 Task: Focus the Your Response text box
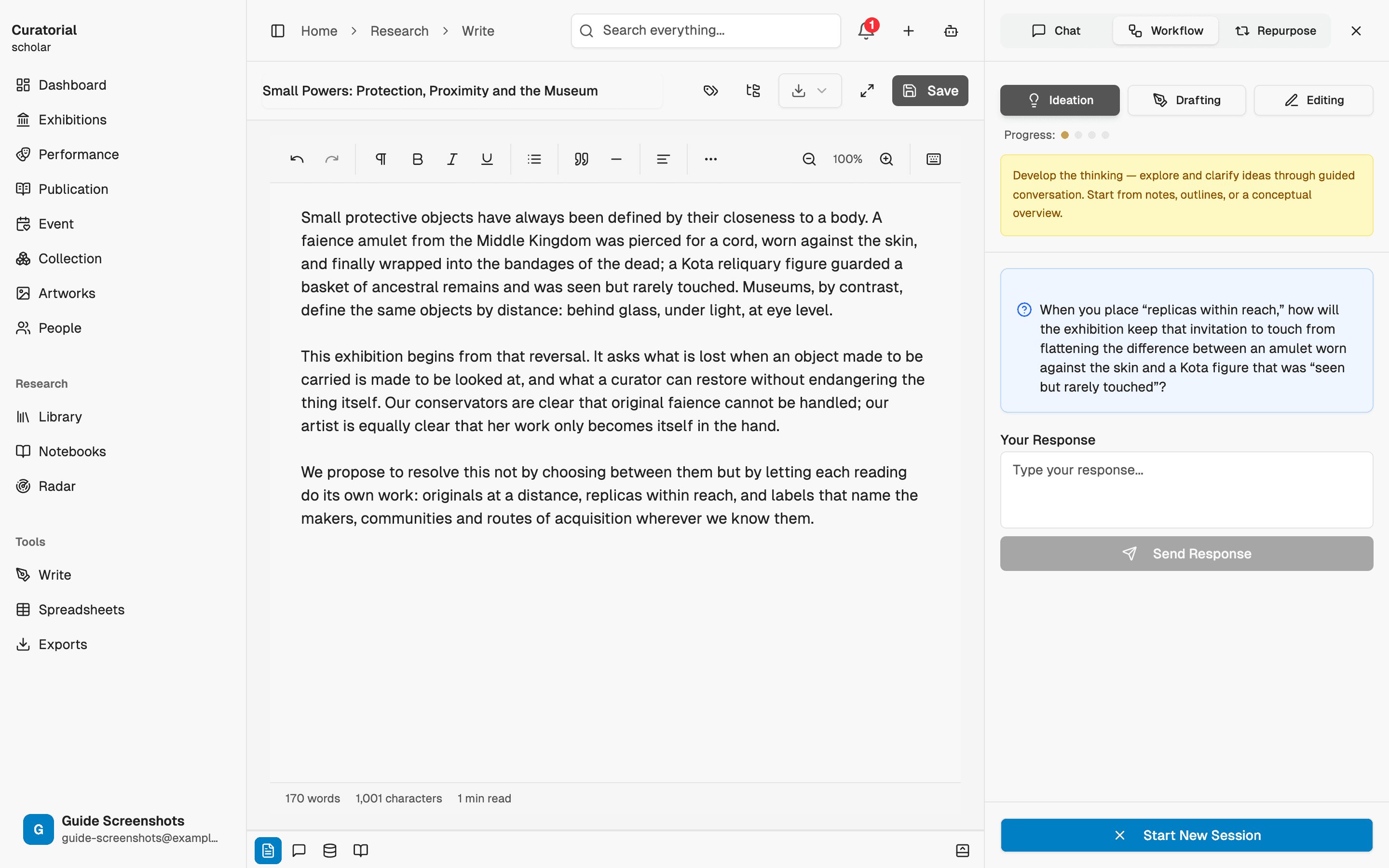[x=1186, y=489]
